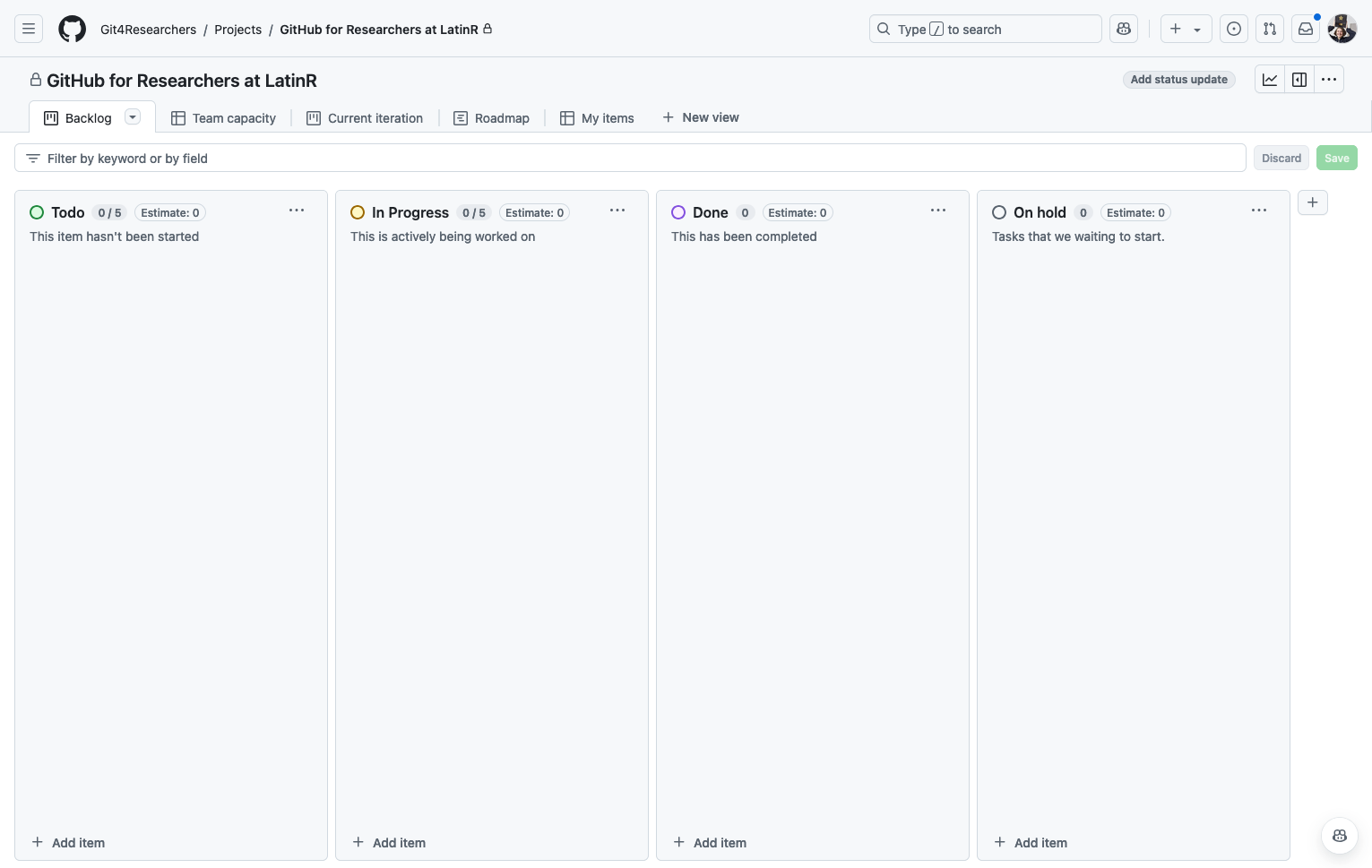Add item to Todo column
The image size is (1372, 868).
pos(68,842)
